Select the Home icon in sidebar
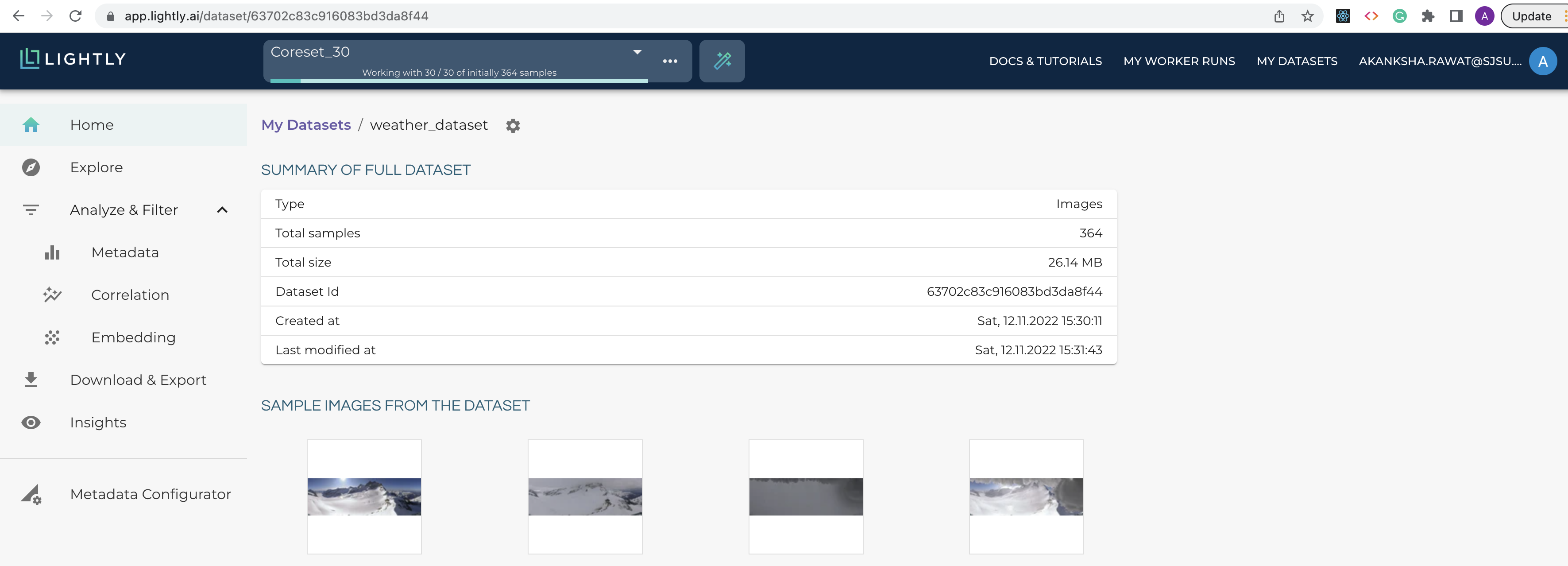Screen dimensions: 1568x566 pos(31,124)
